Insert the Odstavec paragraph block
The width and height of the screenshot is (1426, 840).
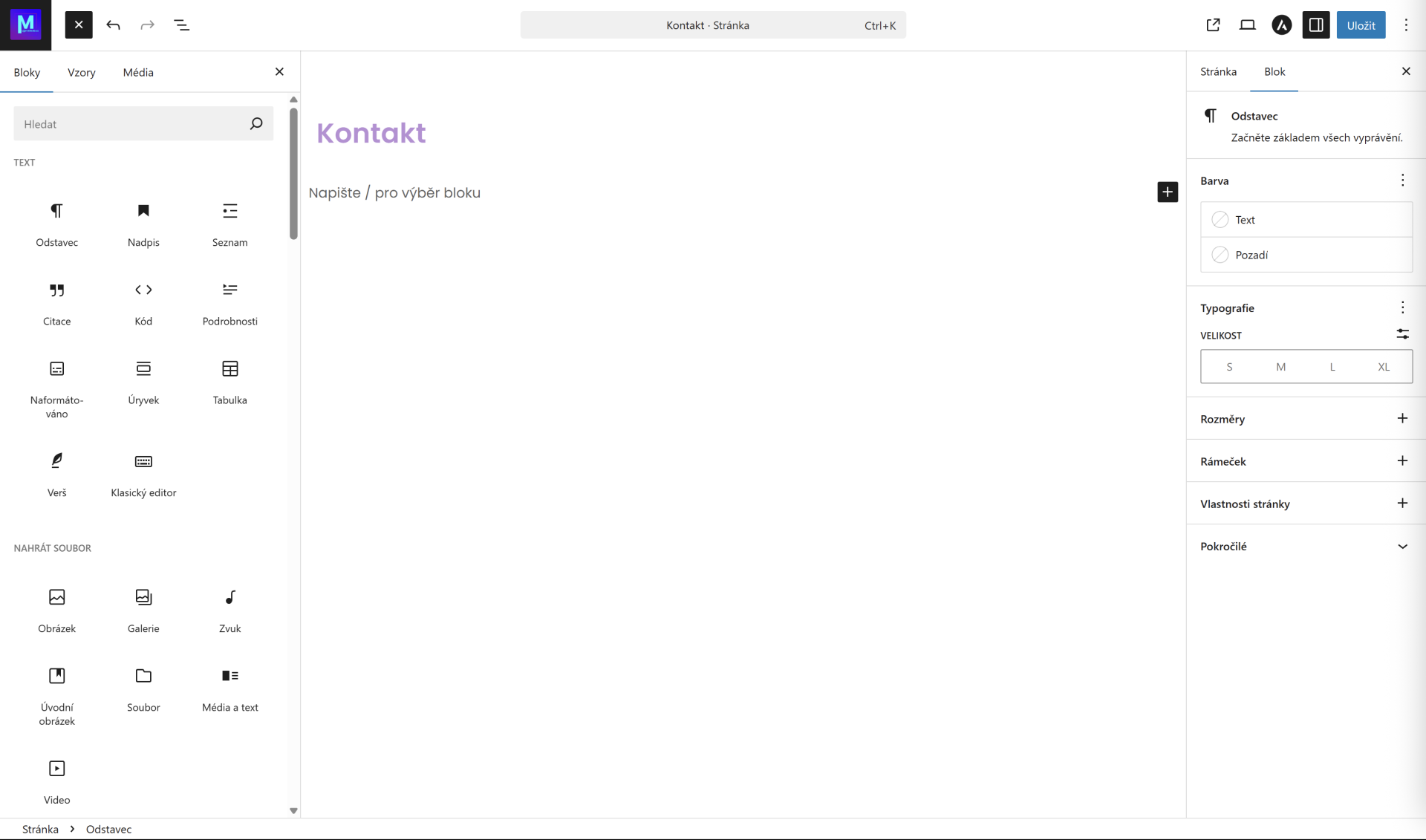point(56,223)
